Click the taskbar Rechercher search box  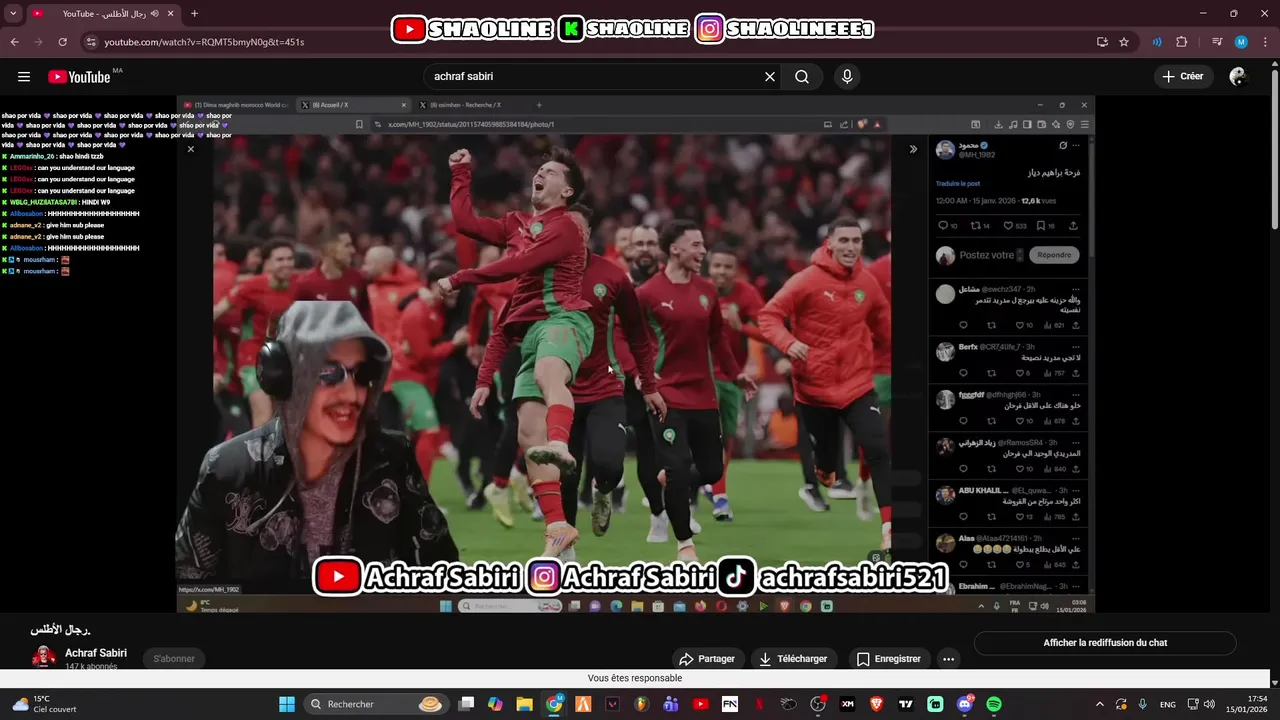[x=376, y=704]
